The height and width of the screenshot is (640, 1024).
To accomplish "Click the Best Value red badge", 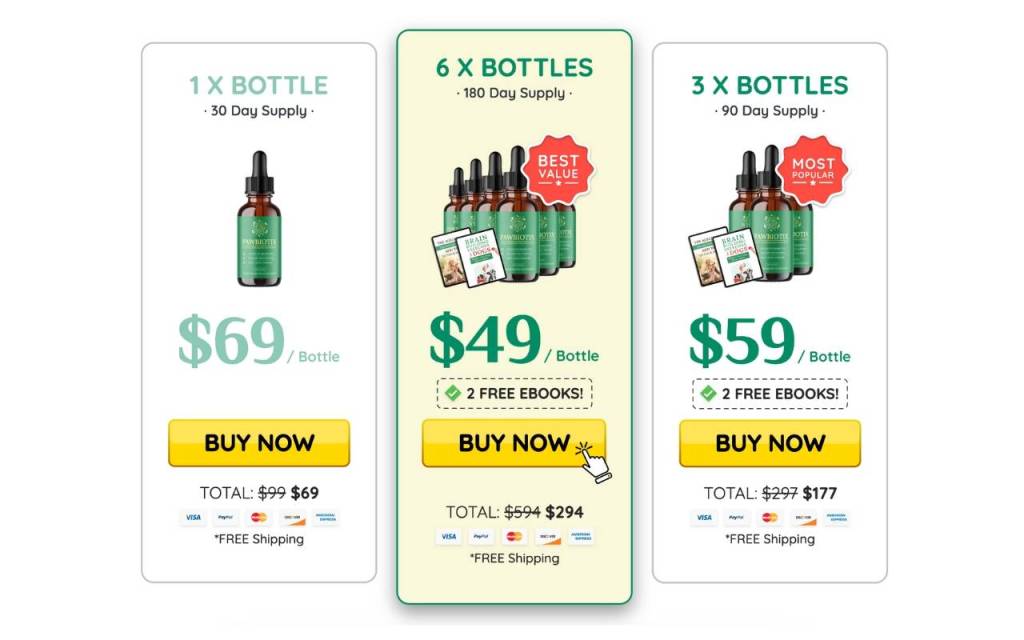I will [558, 169].
